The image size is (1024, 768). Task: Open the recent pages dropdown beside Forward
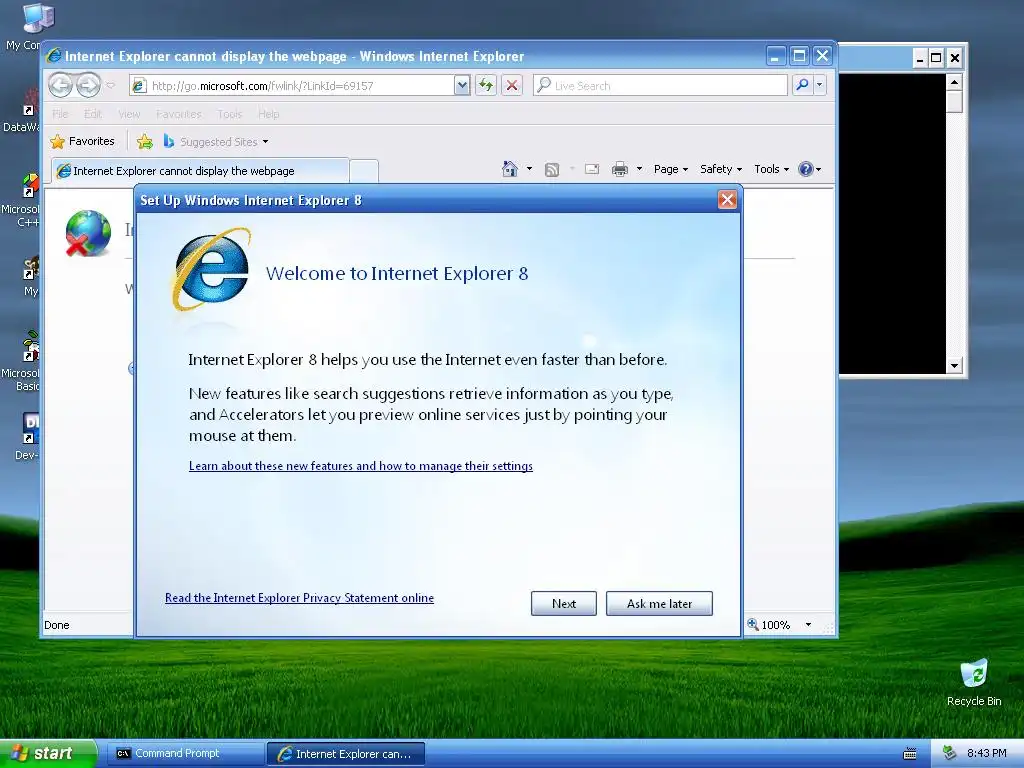coord(110,86)
